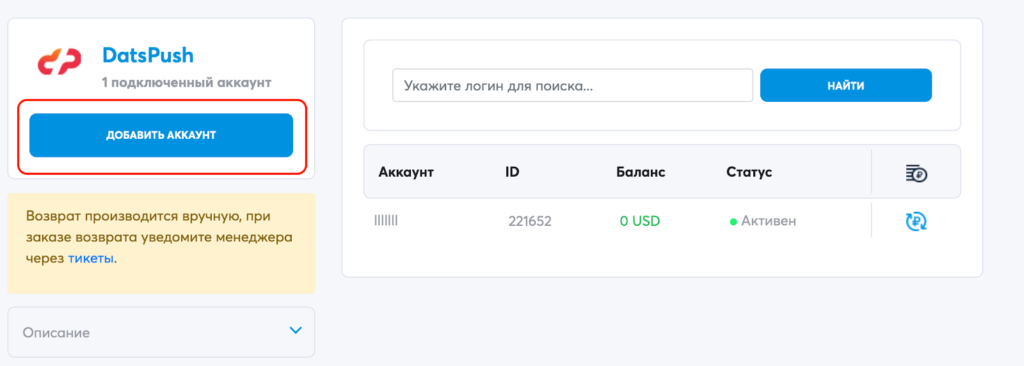The height and width of the screenshot is (366, 1024).
Task: Click the Баланс column header
Action: coord(640,173)
